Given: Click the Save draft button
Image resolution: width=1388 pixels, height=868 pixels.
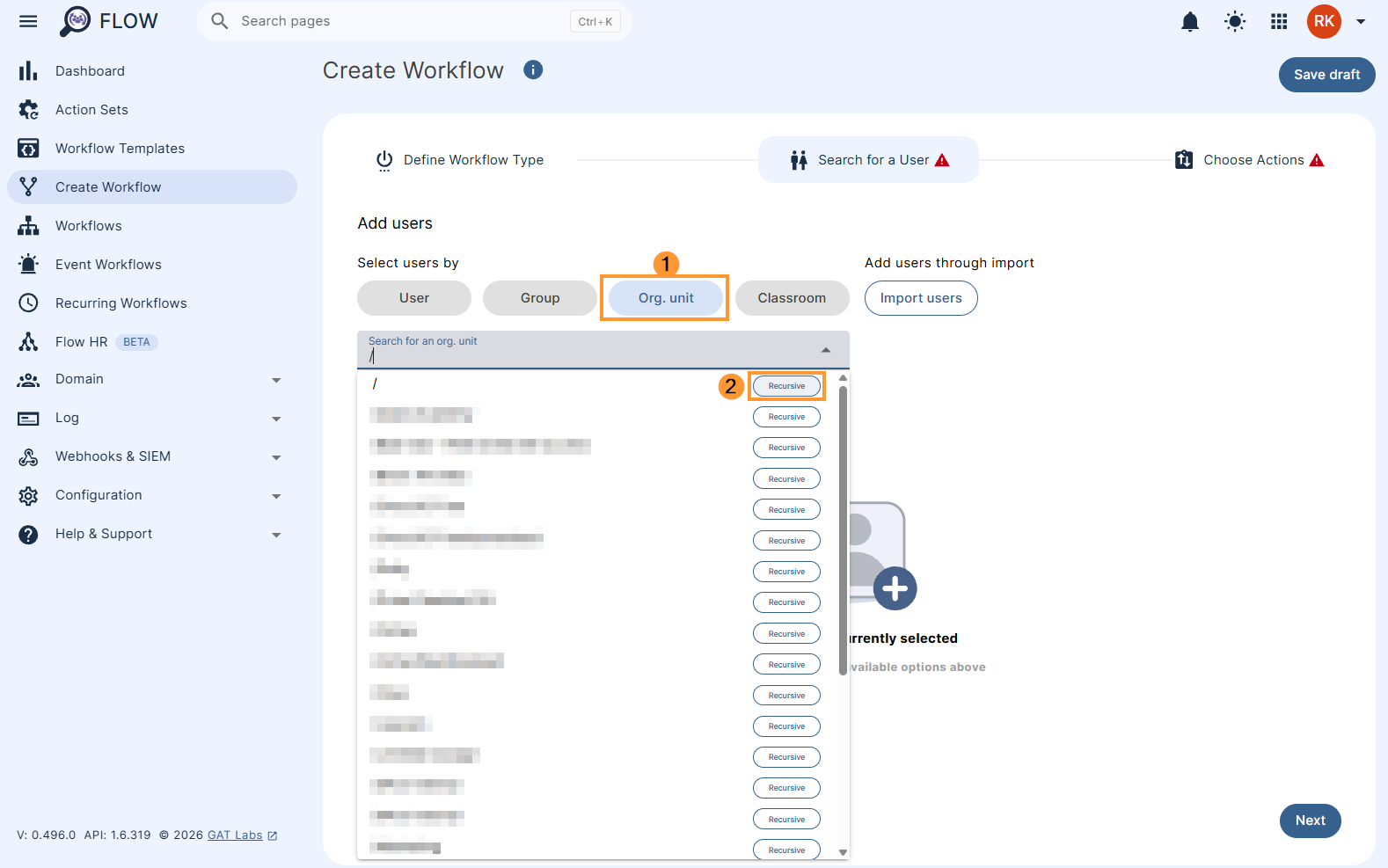Looking at the screenshot, I should tap(1326, 75).
